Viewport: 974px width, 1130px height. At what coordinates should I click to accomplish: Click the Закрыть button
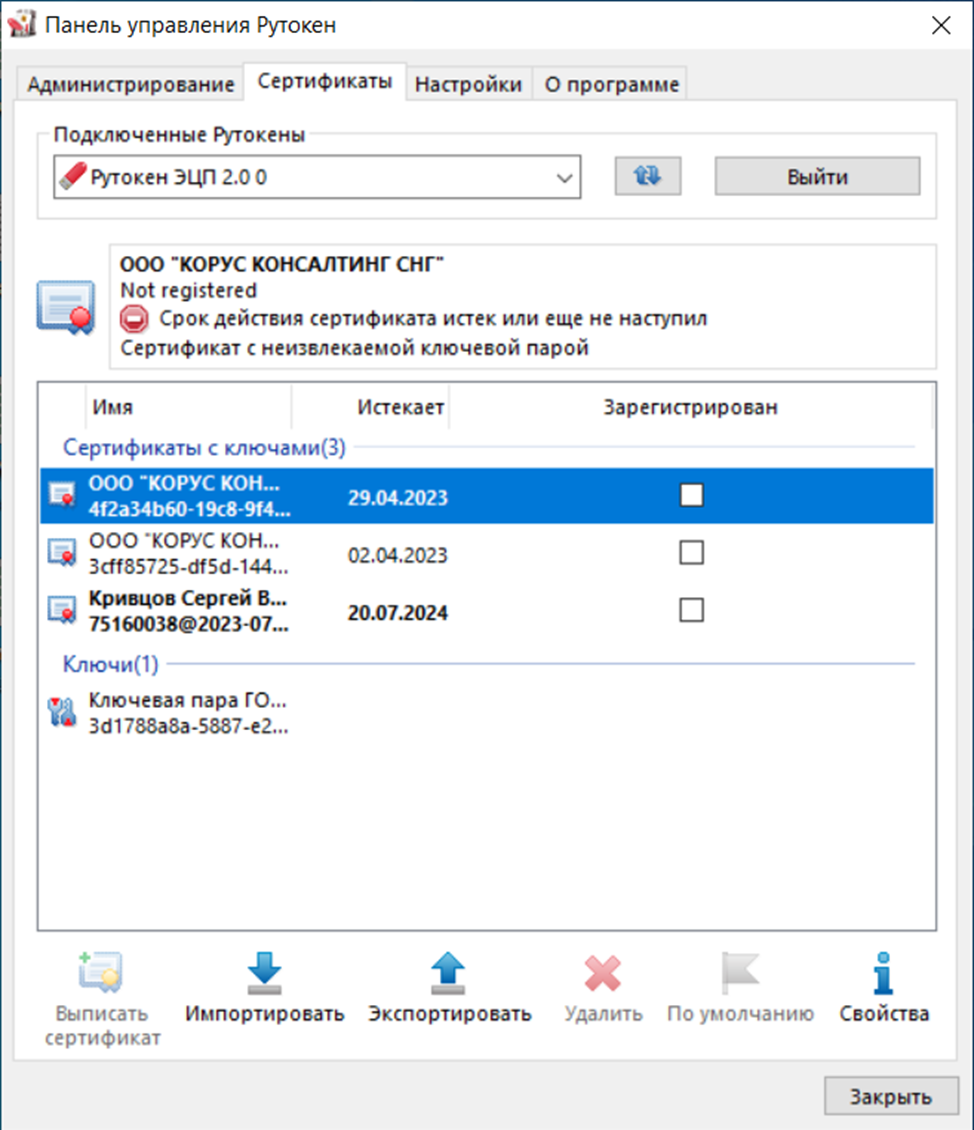pyautogui.click(x=891, y=1096)
